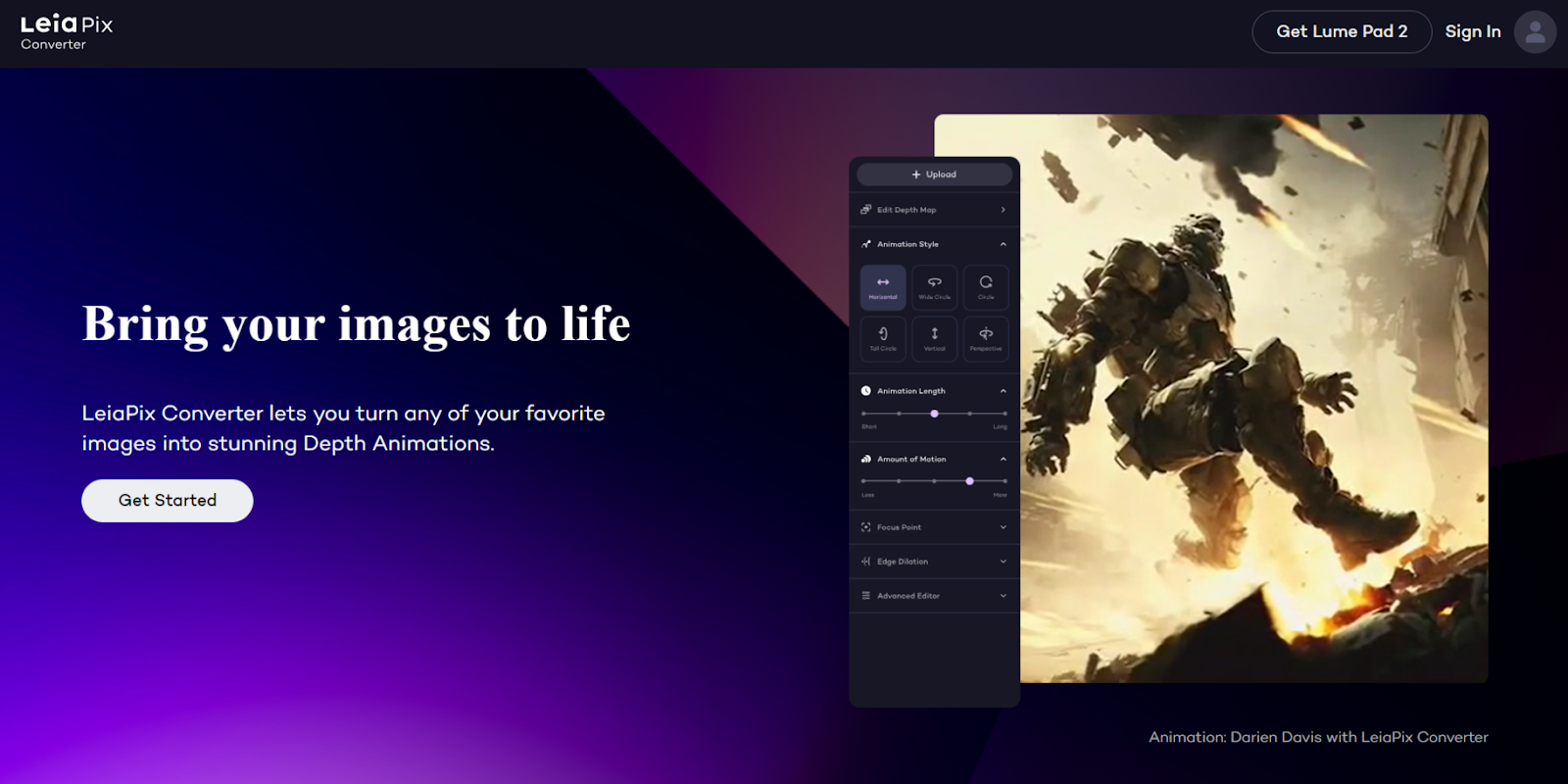Expand the Focus Point section

pos(1003,527)
